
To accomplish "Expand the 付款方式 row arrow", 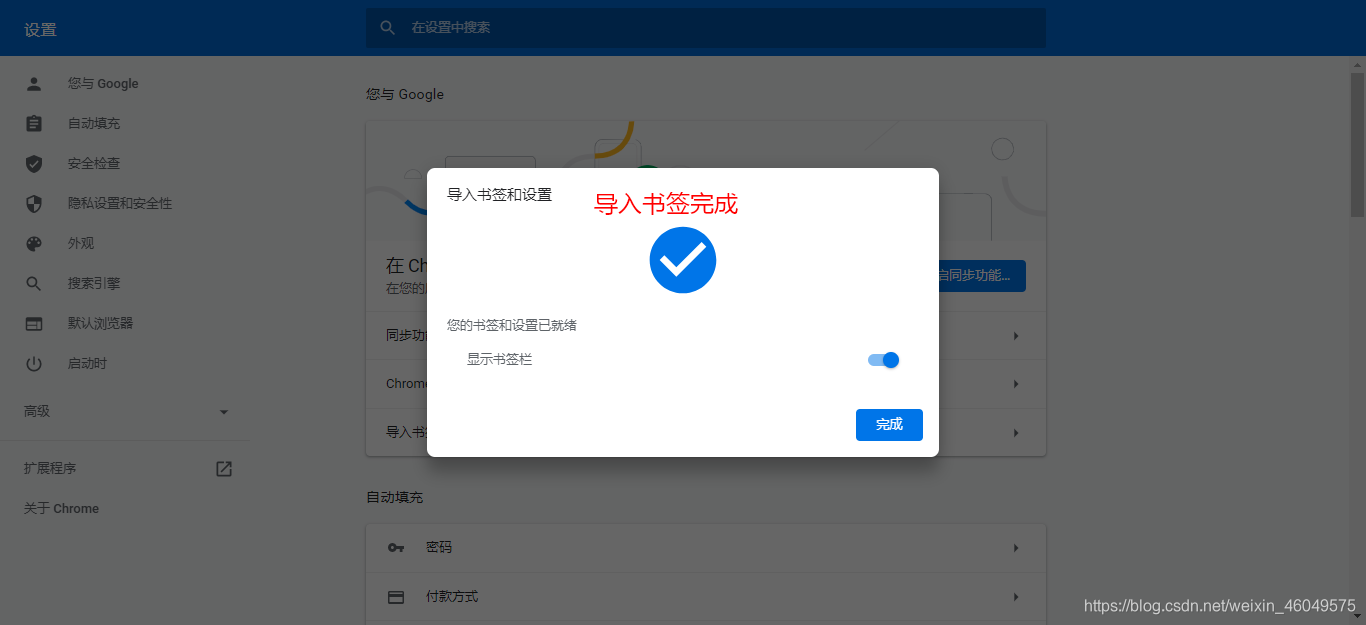I will 1016,597.
